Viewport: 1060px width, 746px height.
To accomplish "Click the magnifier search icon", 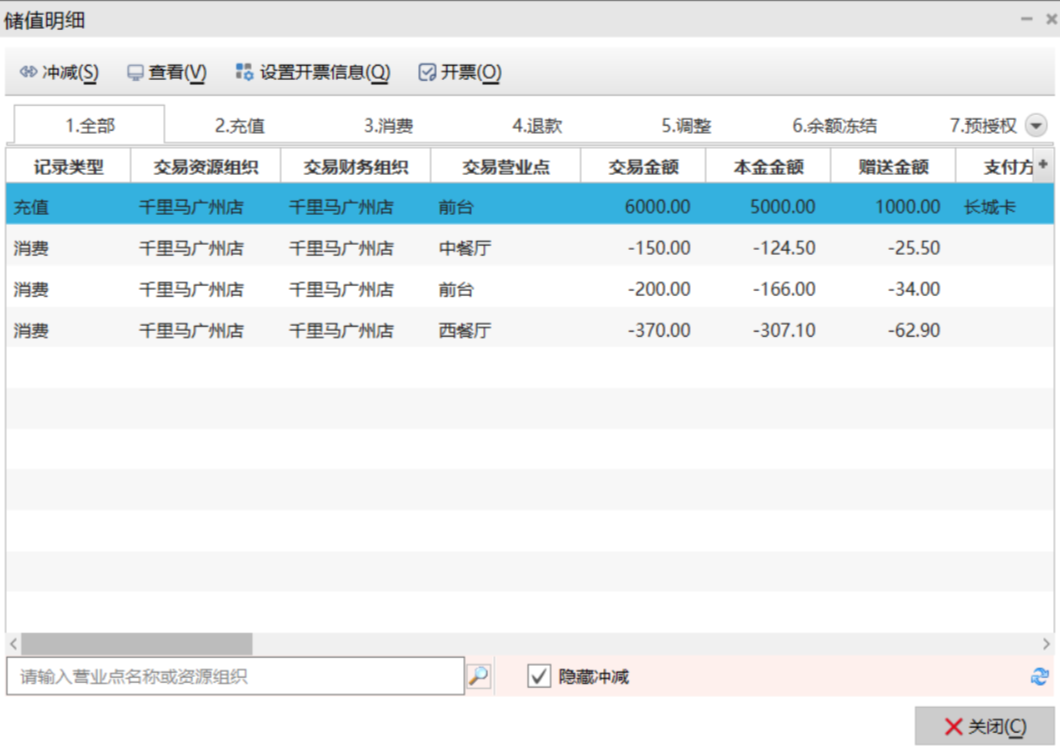I will [479, 677].
